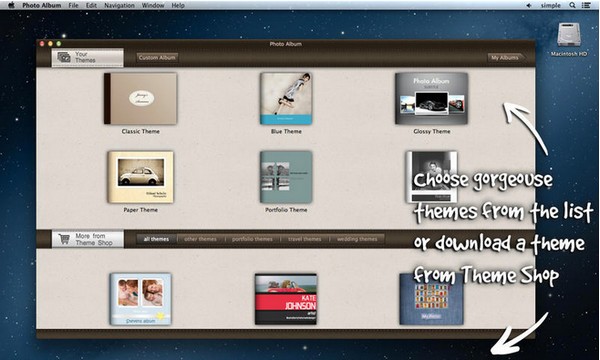This screenshot has width=600, height=360.
Task: Close the Photo Album window with red button
Action: click(42, 44)
